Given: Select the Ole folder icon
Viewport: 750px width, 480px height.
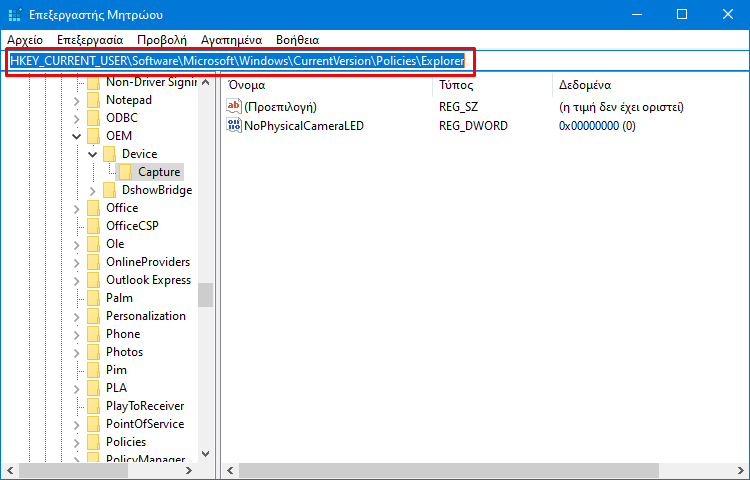Looking at the screenshot, I should point(93,244).
